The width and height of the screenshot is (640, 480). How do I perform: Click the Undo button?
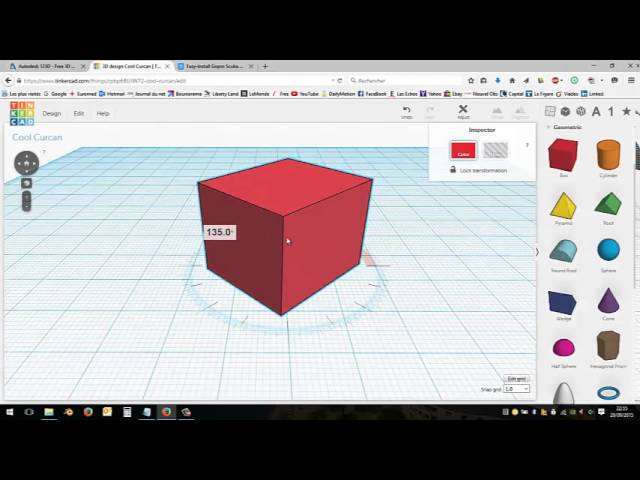pos(407,112)
